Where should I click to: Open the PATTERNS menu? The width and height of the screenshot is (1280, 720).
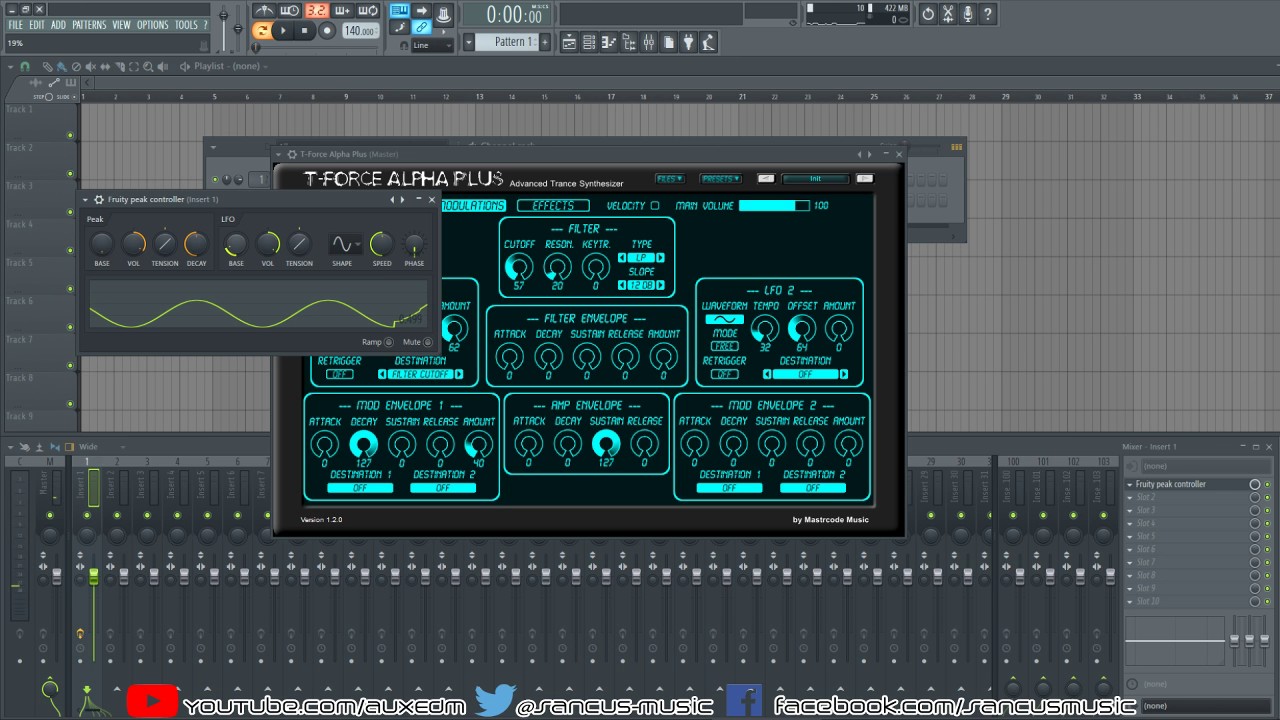(89, 25)
